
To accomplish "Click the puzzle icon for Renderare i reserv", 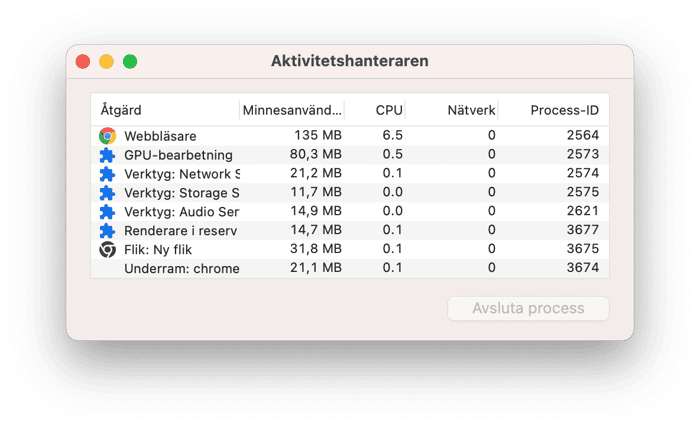I will (107, 231).
